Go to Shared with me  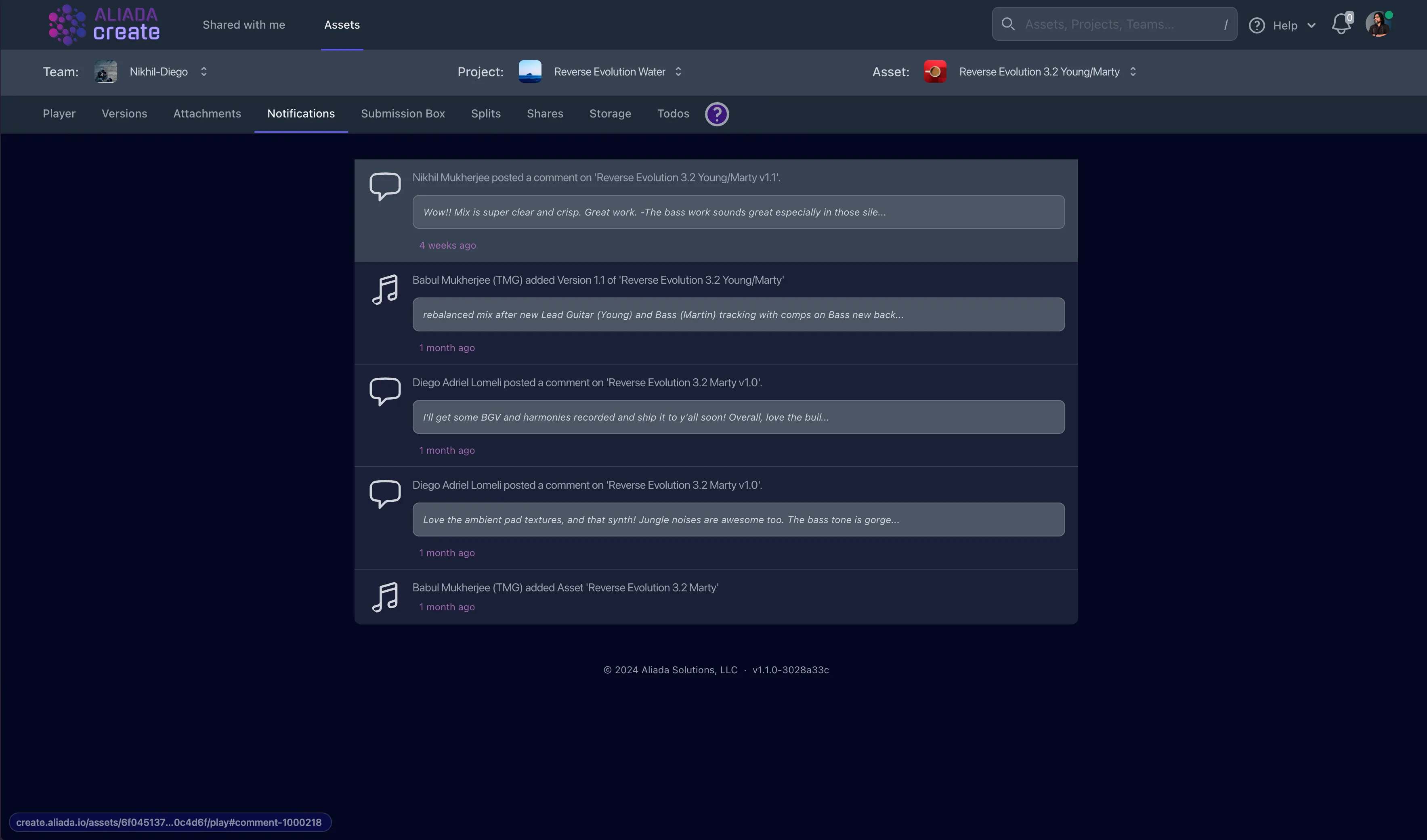[243, 25]
